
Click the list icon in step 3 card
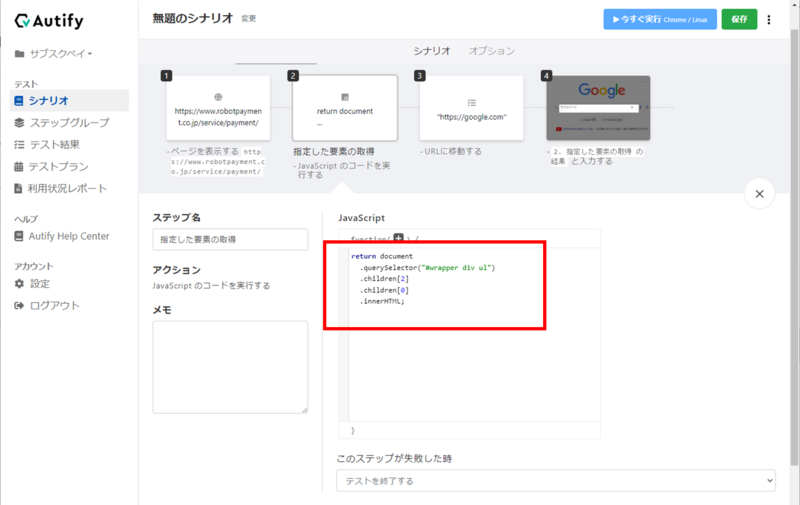click(471, 103)
